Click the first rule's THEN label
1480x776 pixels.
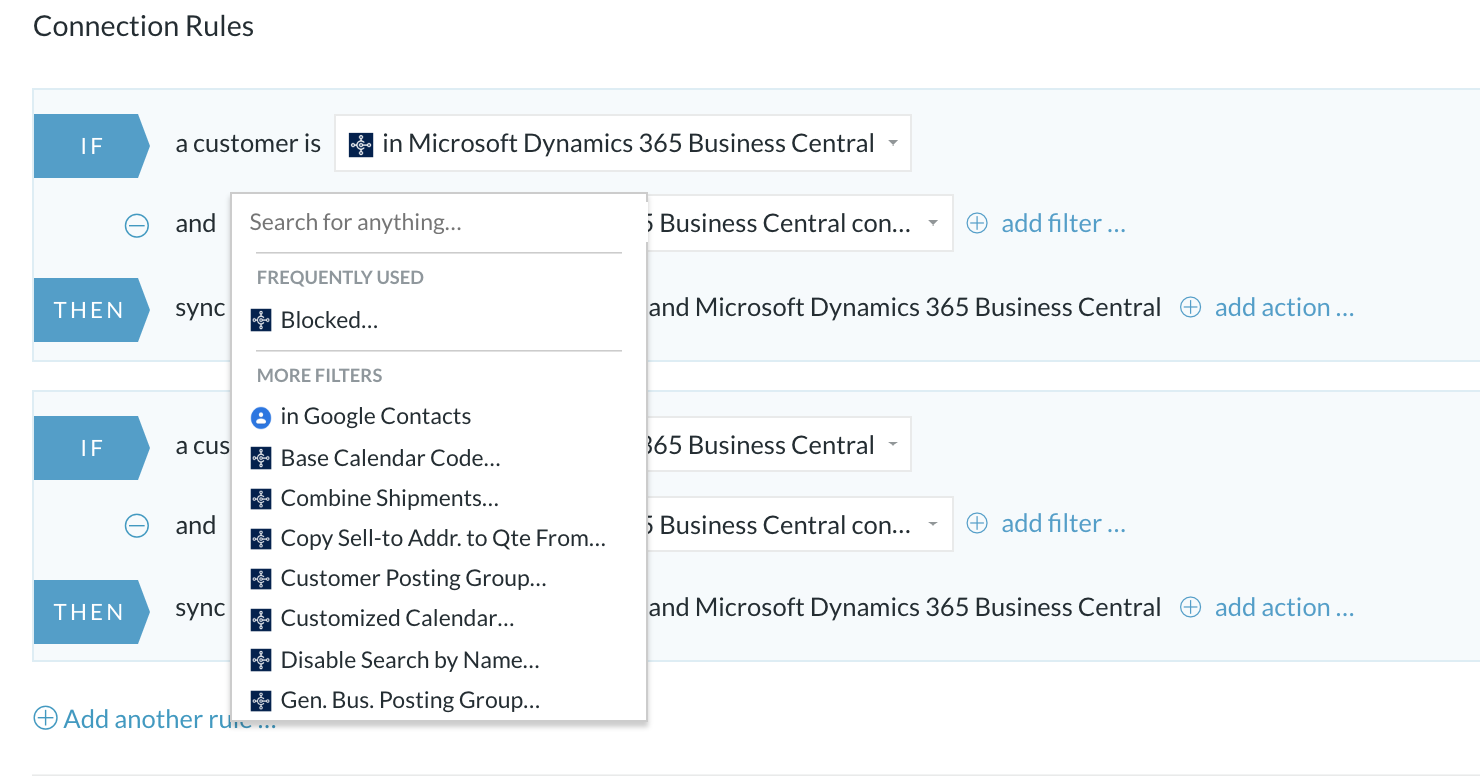pos(91,310)
